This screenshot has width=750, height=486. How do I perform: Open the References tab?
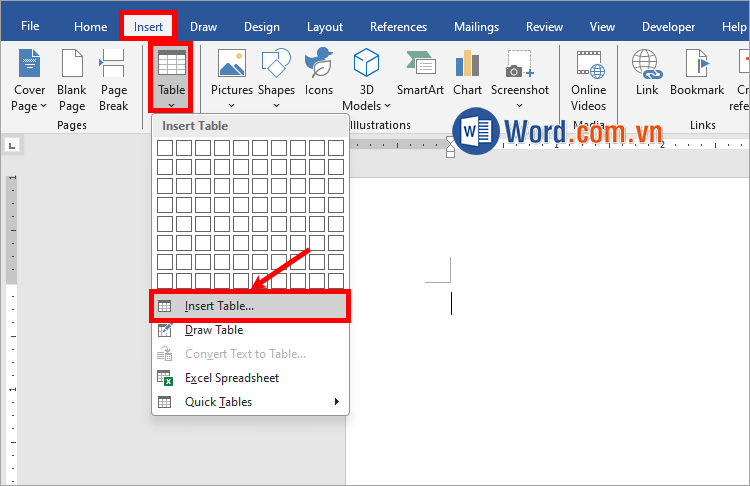[x=398, y=27]
